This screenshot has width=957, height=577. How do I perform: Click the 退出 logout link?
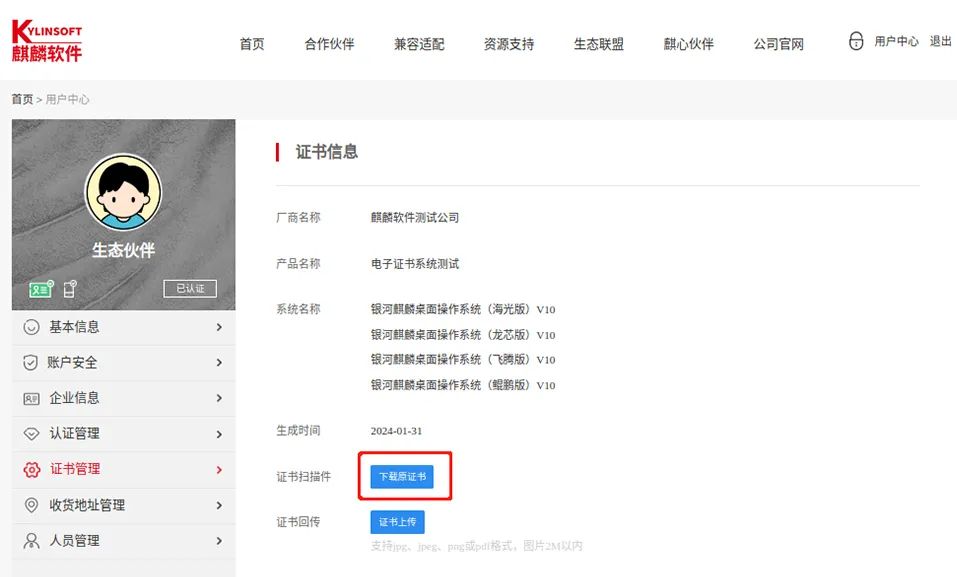pyautogui.click(x=940, y=42)
